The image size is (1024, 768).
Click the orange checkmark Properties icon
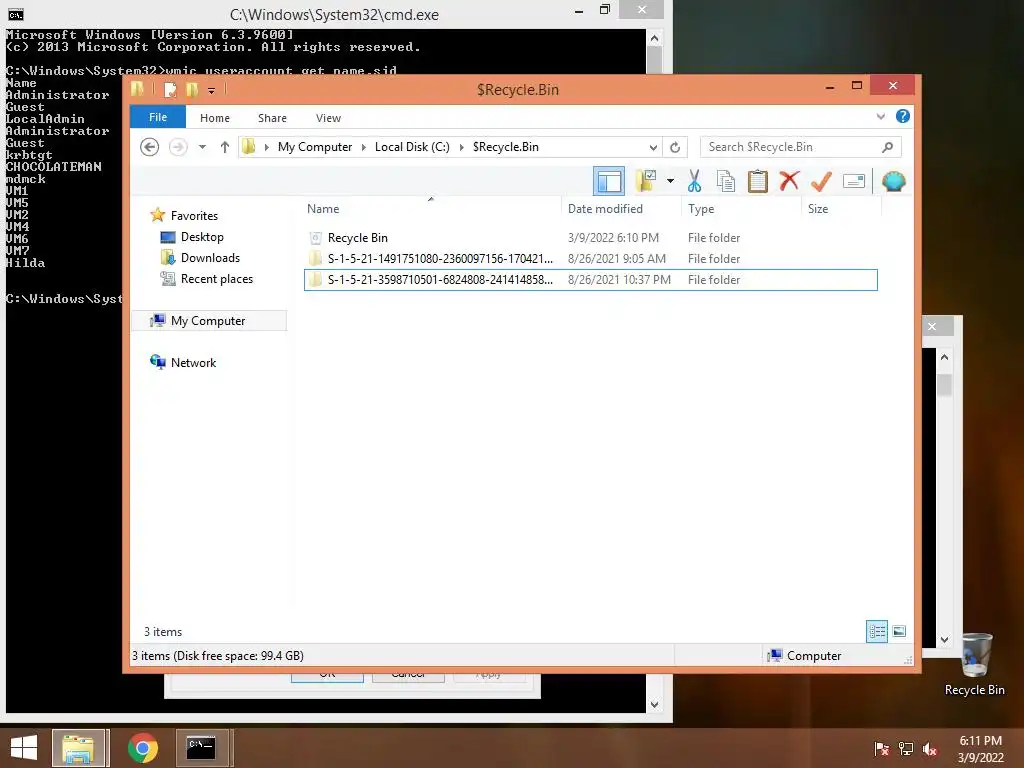click(x=821, y=181)
